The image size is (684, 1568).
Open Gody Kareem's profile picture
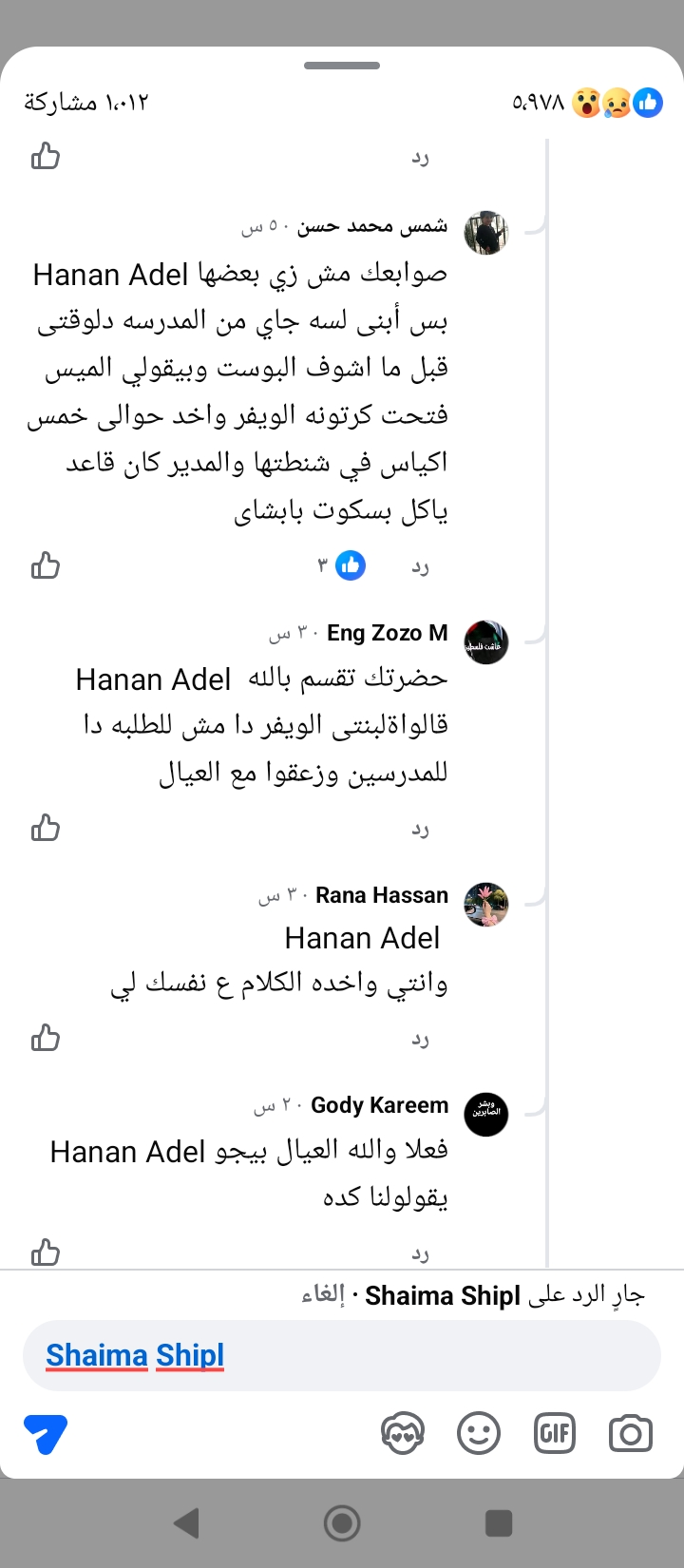click(x=486, y=1115)
